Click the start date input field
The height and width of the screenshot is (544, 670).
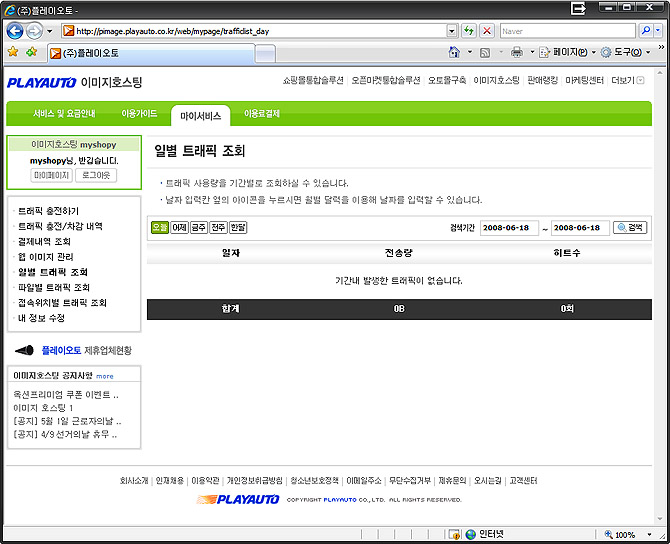tap(509, 228)
